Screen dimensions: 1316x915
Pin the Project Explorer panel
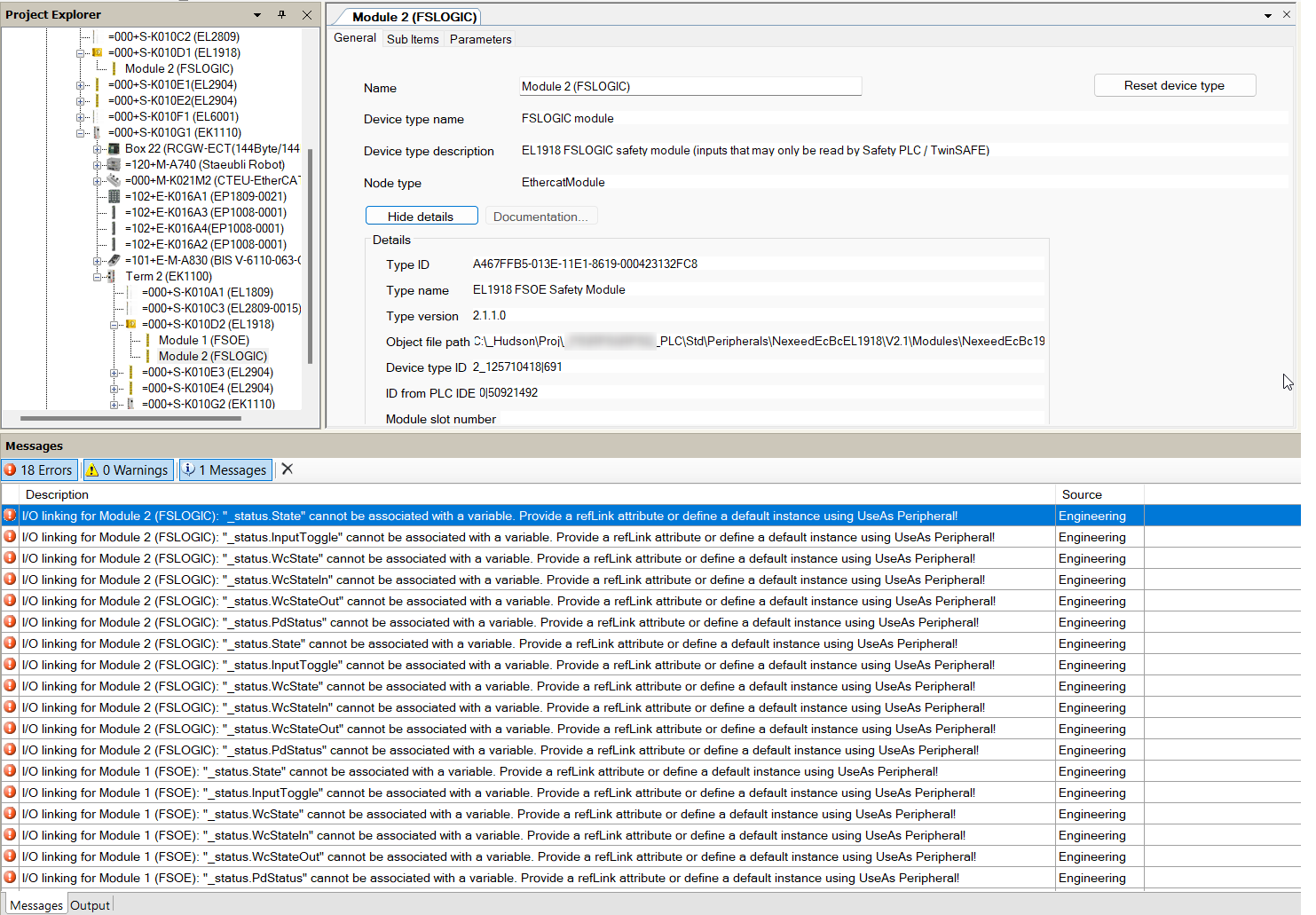(x=282, y=15)
